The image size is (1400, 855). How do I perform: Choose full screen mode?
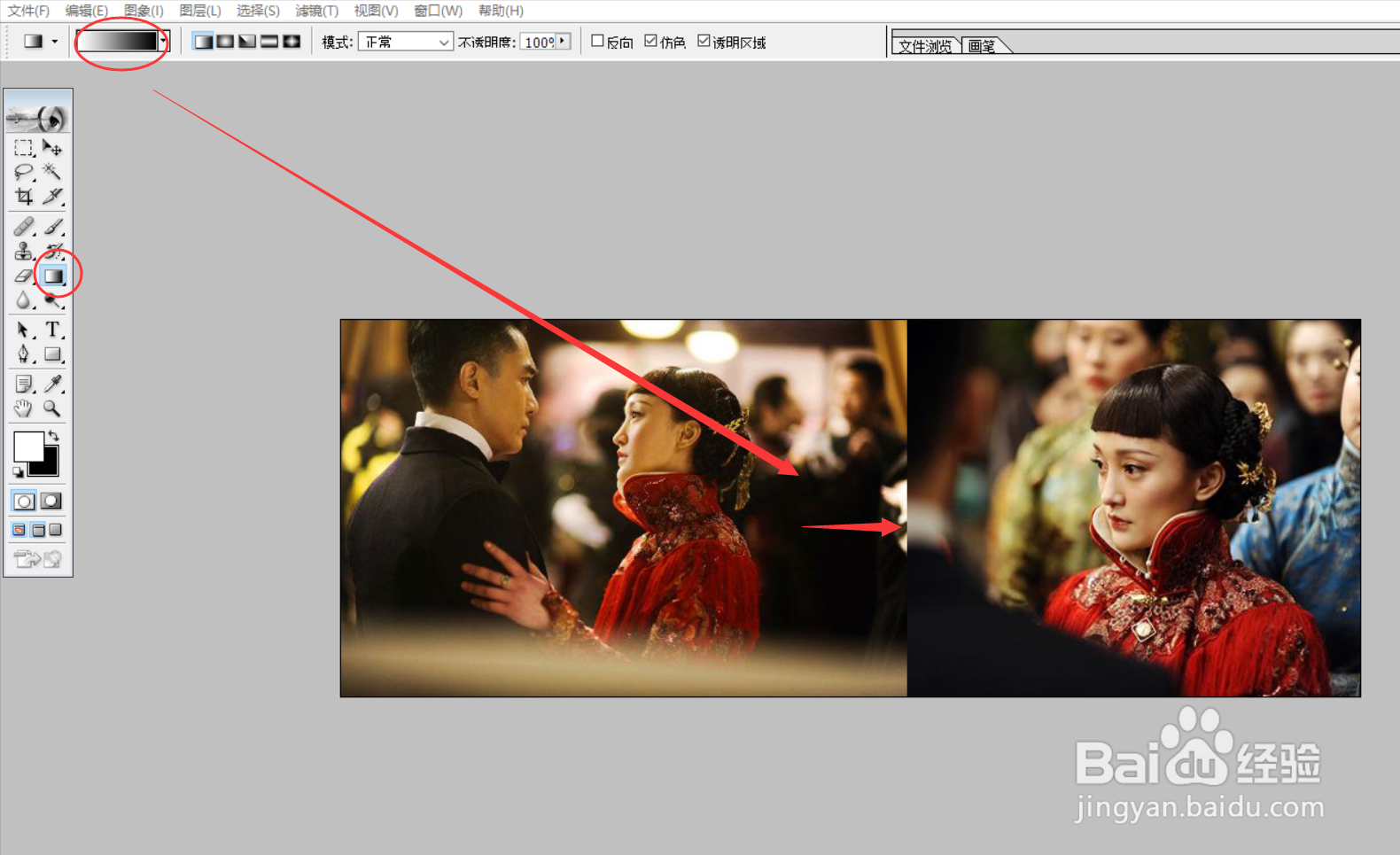point(56,530)
